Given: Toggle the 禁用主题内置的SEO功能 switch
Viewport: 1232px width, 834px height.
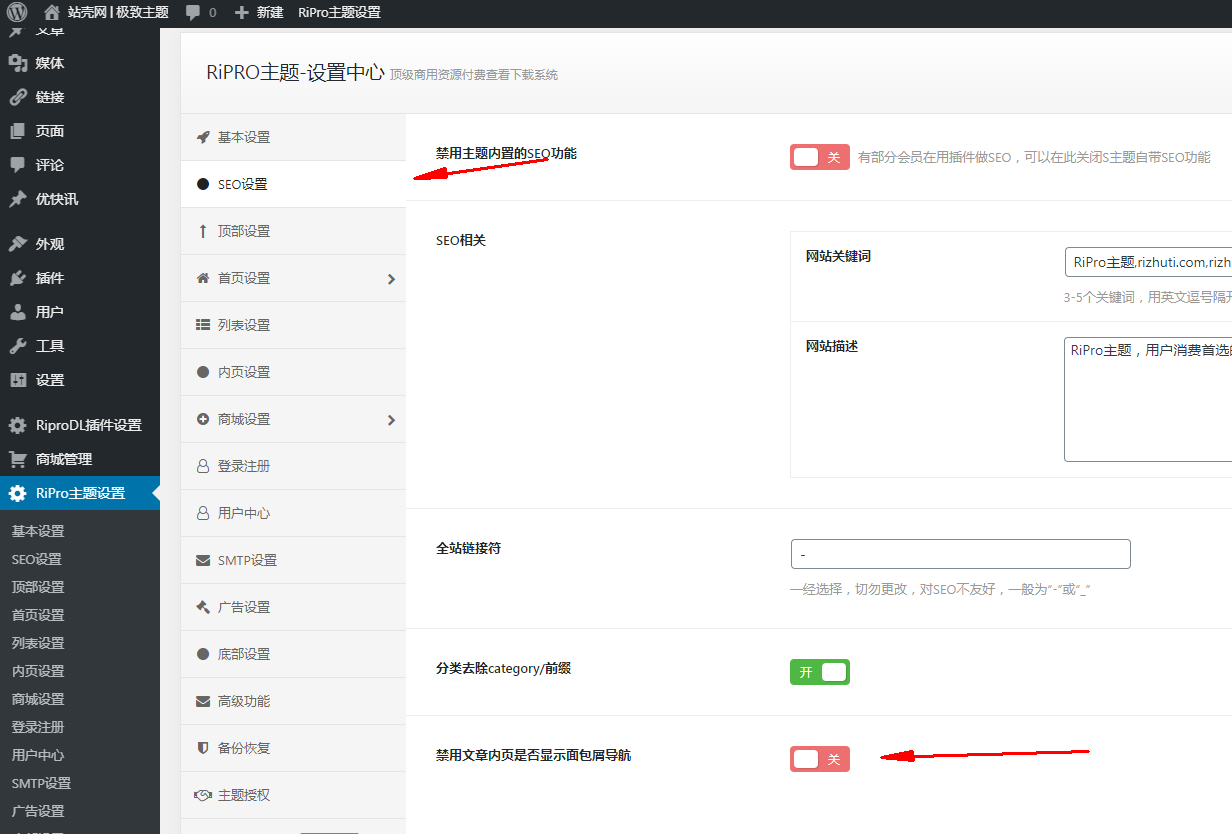Looking at the screenshot, I should (x=820, y=157).
